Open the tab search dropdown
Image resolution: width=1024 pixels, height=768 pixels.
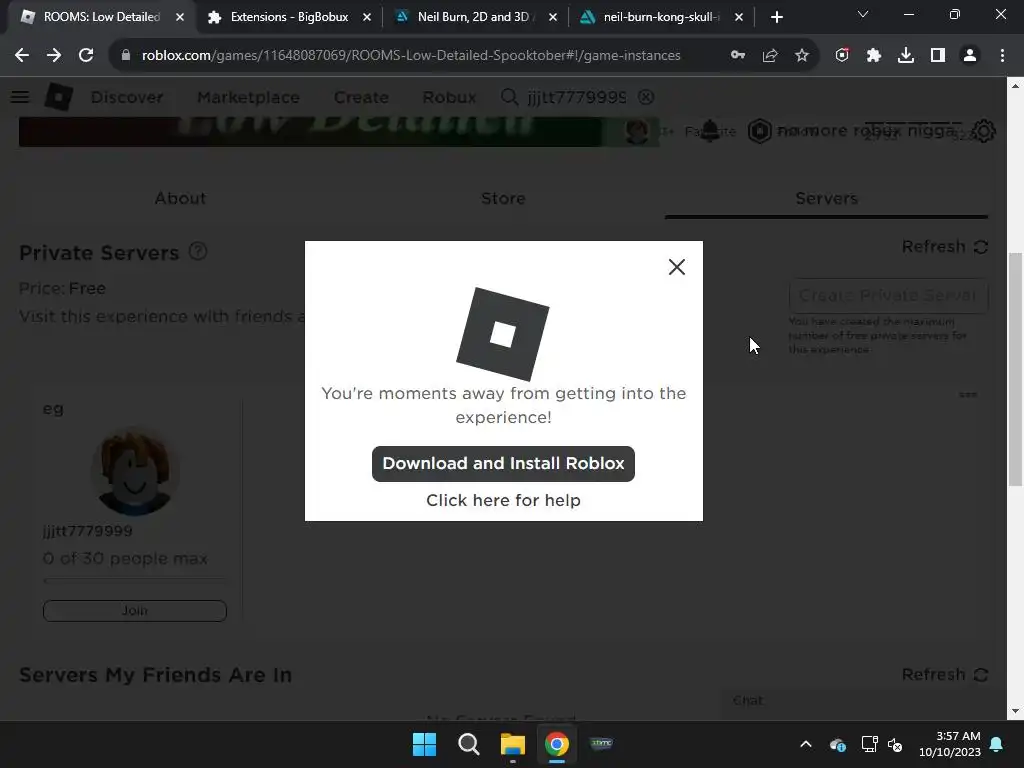(863, 14)
